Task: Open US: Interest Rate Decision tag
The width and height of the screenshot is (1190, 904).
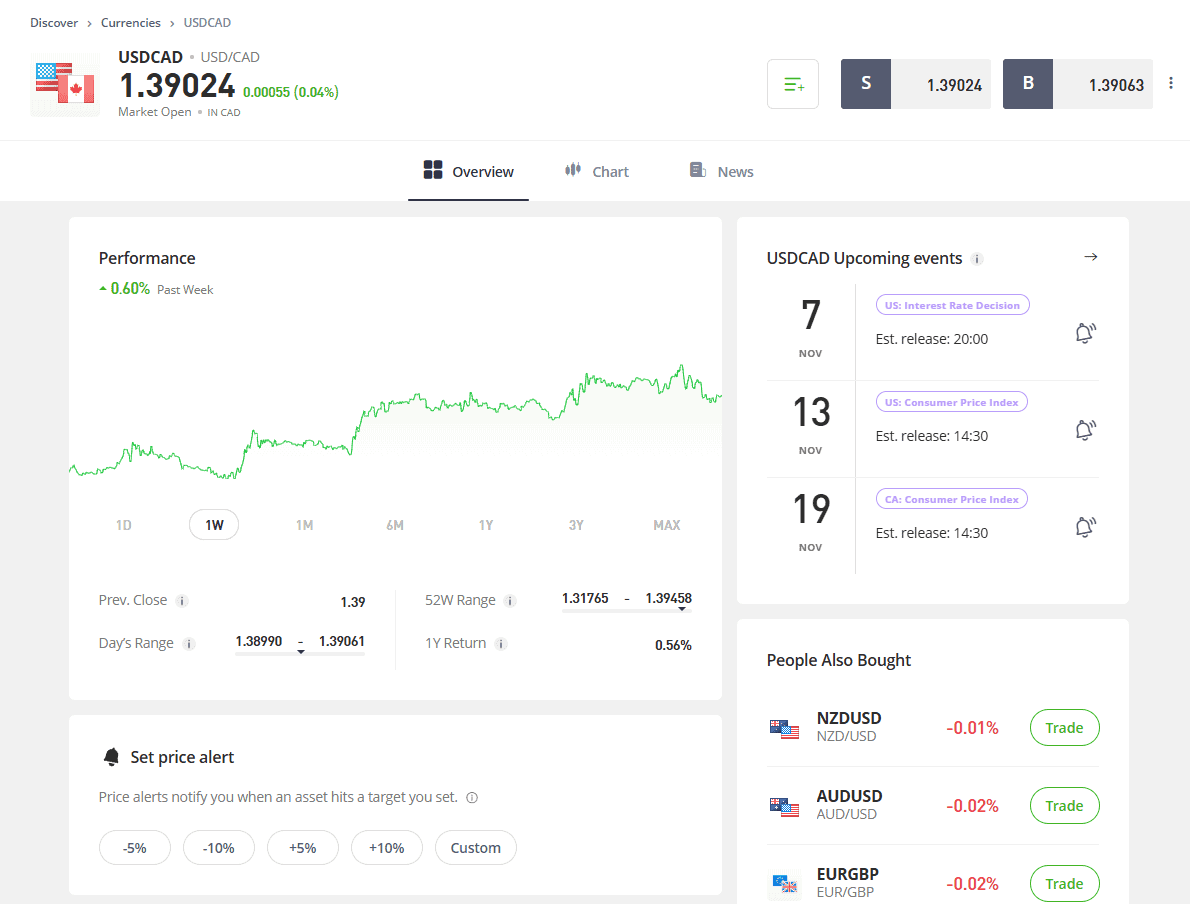Action: point(952,305)
